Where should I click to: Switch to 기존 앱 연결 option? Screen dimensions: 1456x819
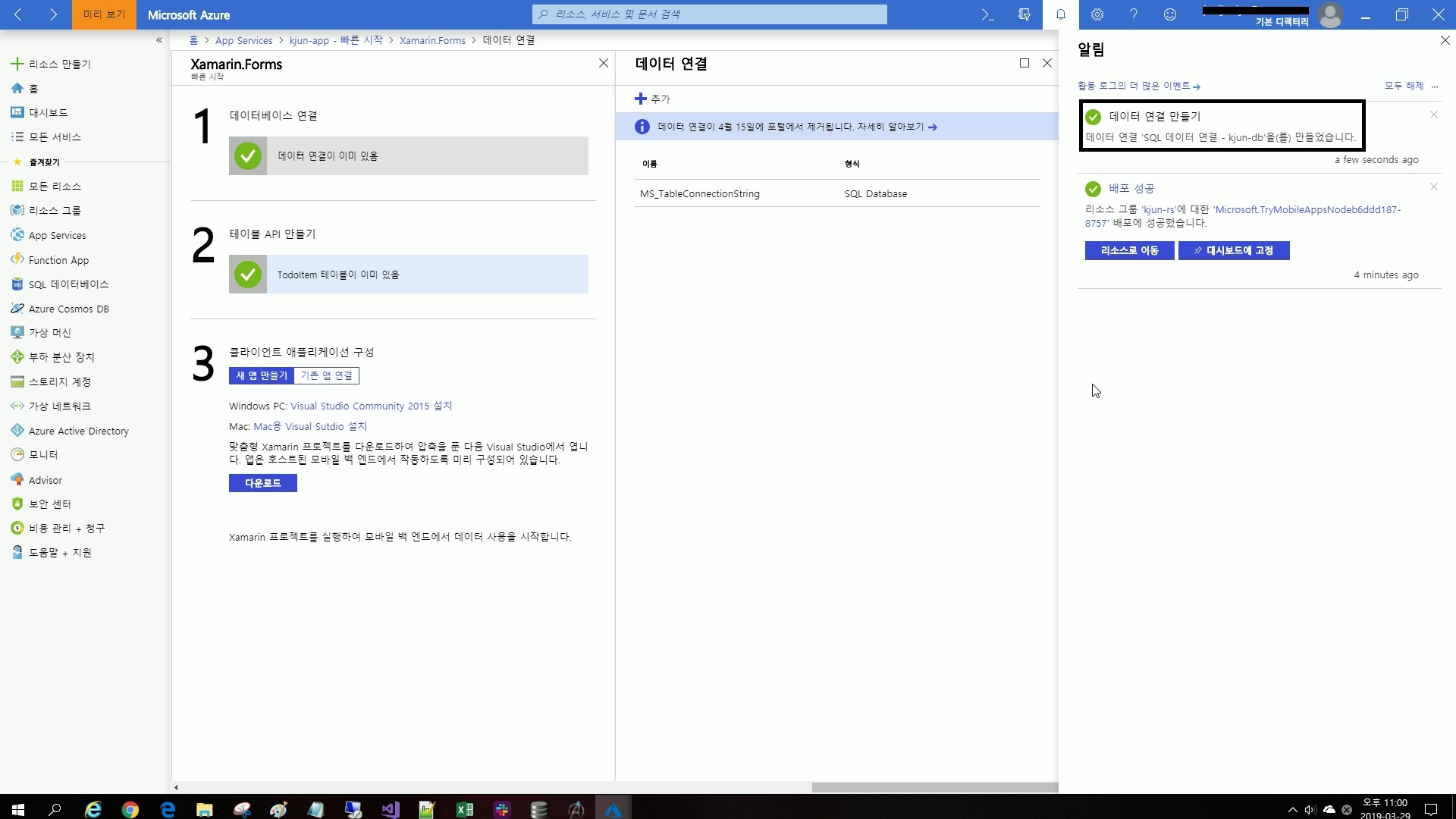pyautogui.click(x=326, y=375)
